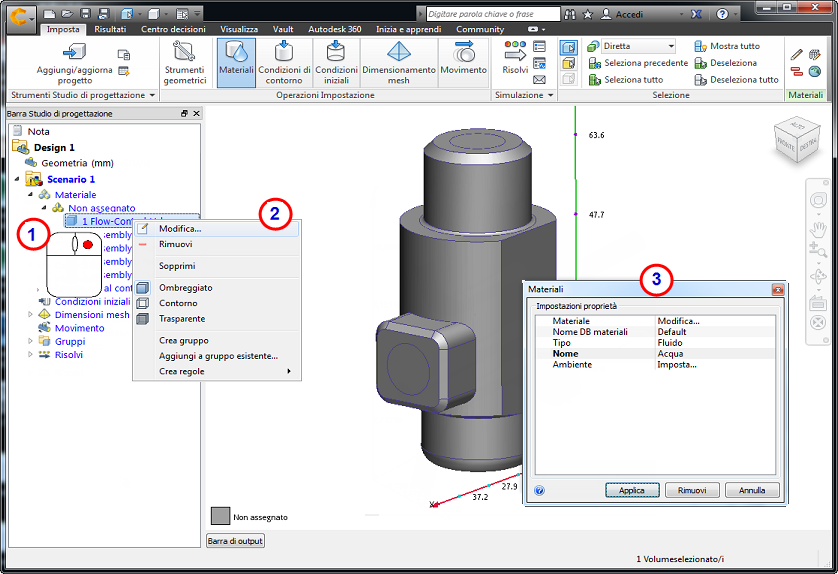Click Deseleziona in Selezione group
This screenshot has width=838, height=574.
(726, 63)
